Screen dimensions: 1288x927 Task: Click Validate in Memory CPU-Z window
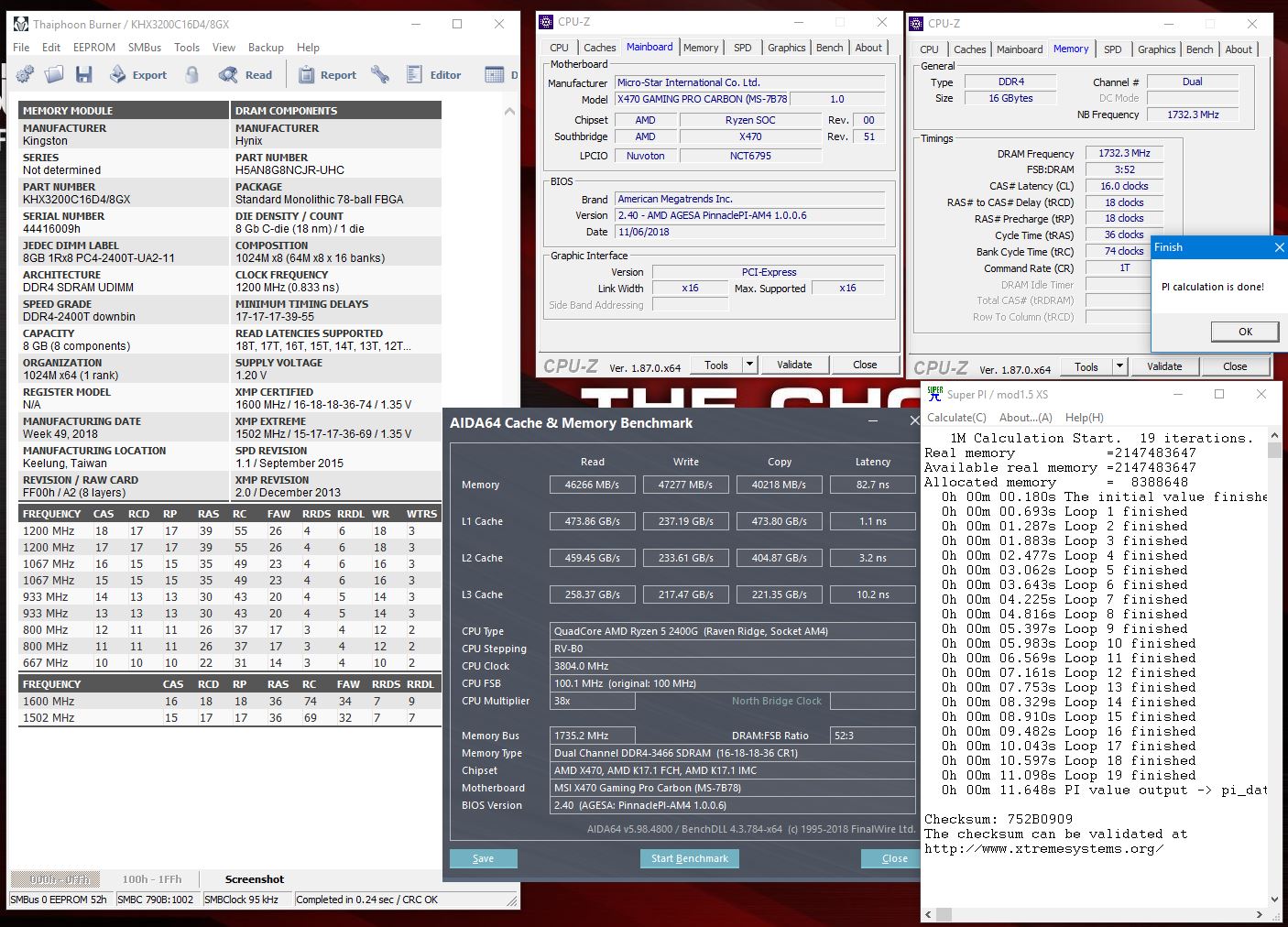point(1164,366)
